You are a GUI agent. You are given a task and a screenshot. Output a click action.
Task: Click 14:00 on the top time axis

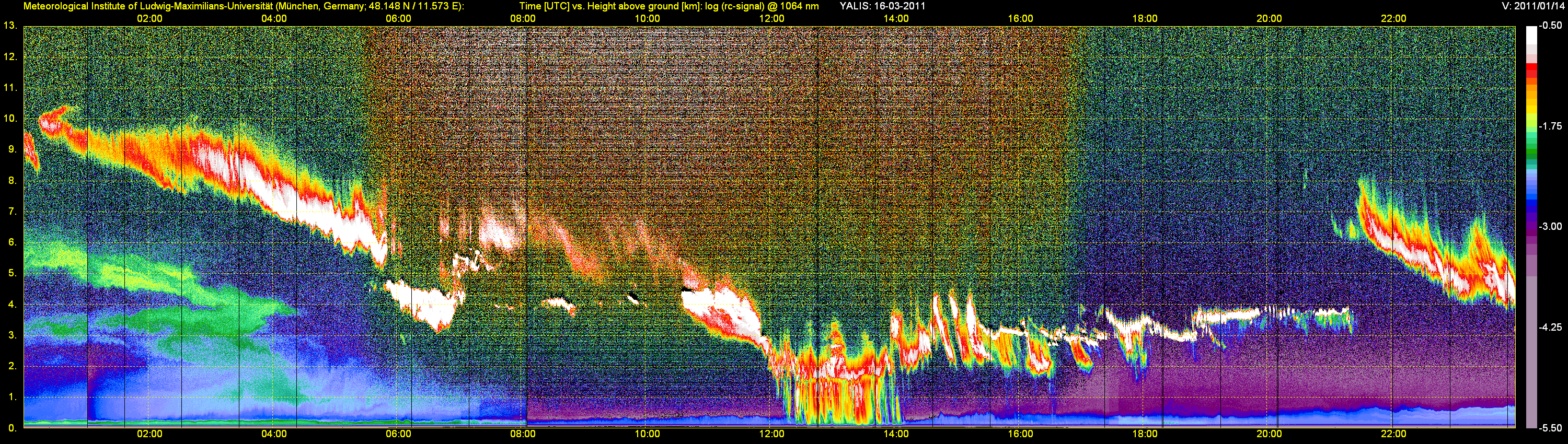coord(896,19)
